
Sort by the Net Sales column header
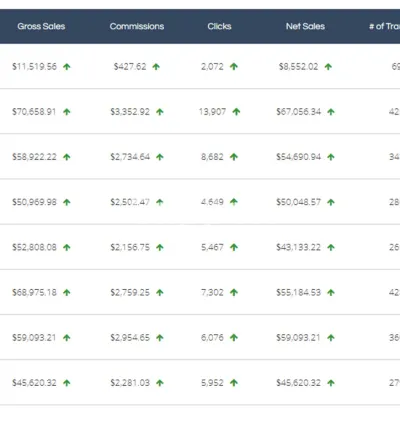[x=305, y=26]
